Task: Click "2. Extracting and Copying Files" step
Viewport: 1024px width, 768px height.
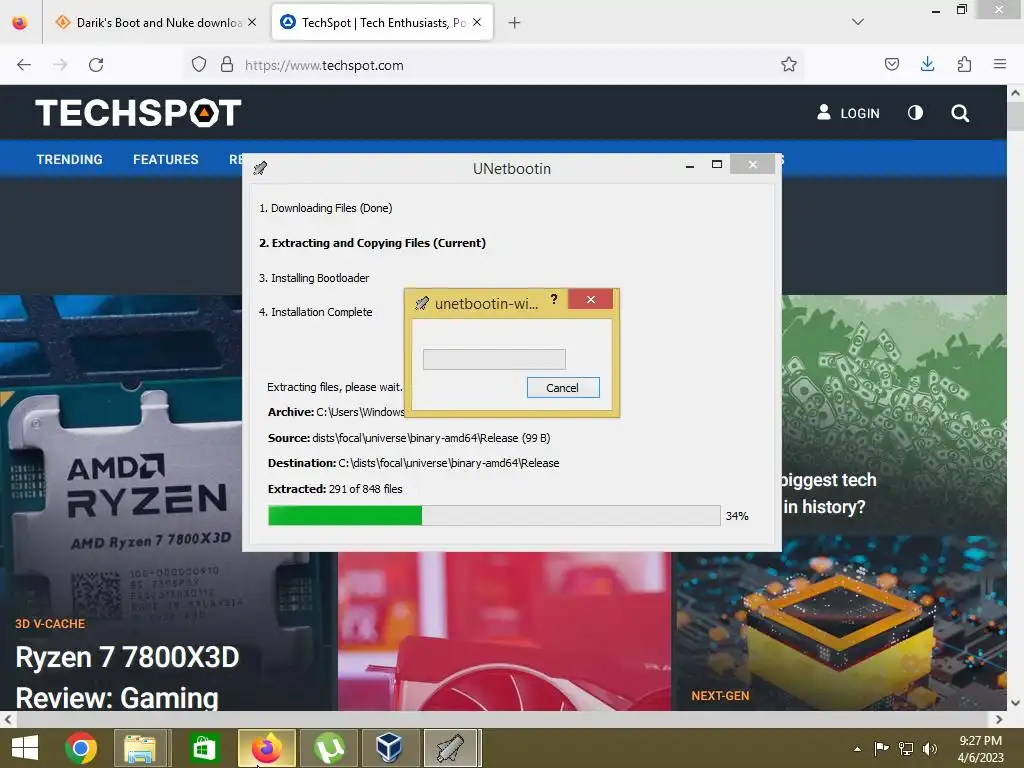Action: (x=372, y=243)
